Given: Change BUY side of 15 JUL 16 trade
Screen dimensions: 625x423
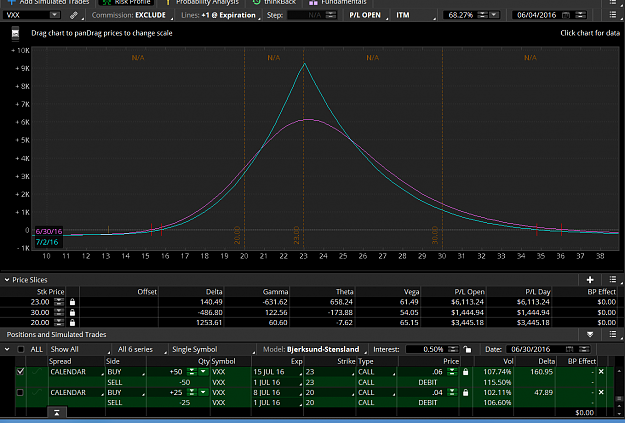Looking at the screenshot, I should 126,372.
